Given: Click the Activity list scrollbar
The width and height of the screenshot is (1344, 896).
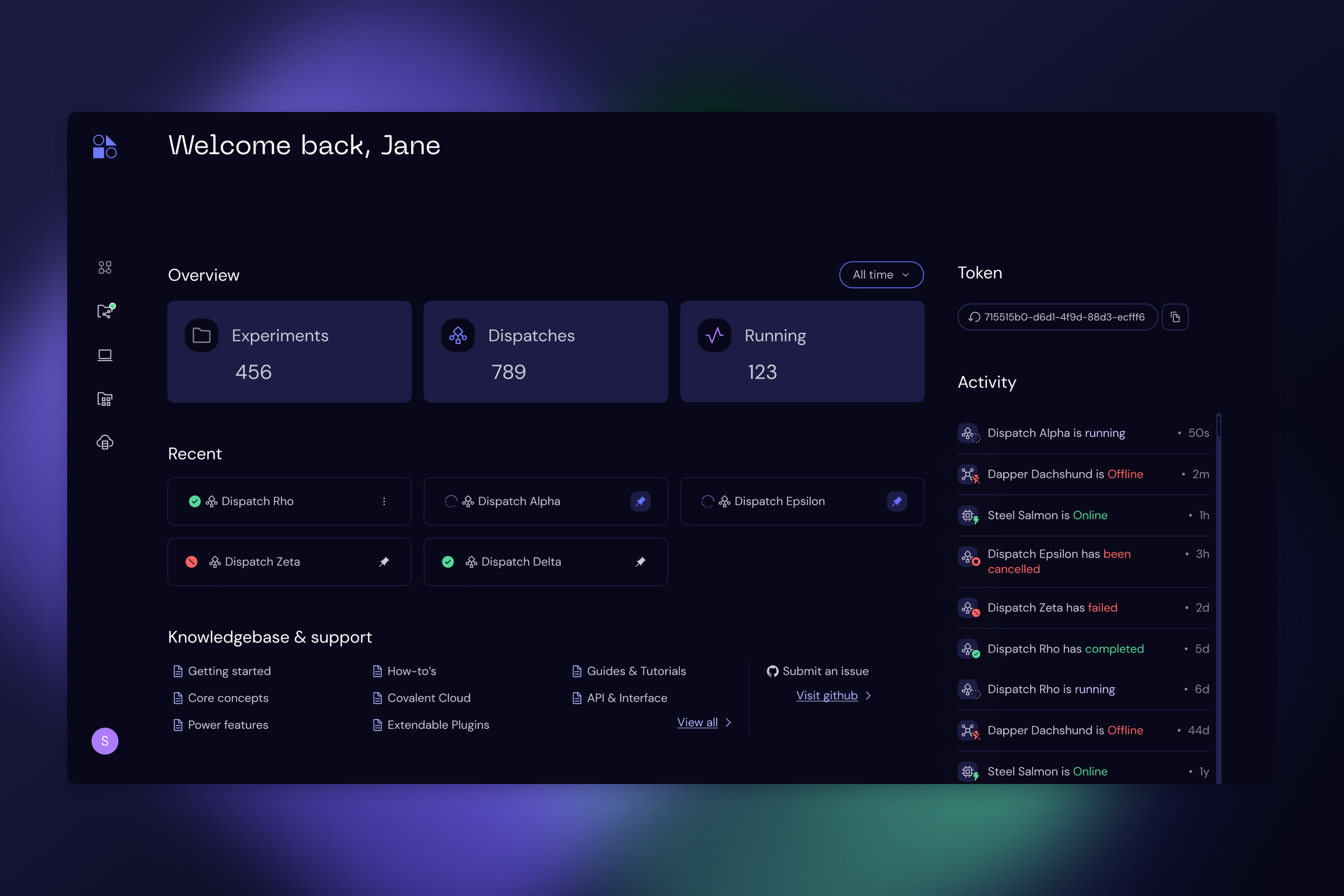Looking at the screenshot, I should click(x=1219, y=598).
